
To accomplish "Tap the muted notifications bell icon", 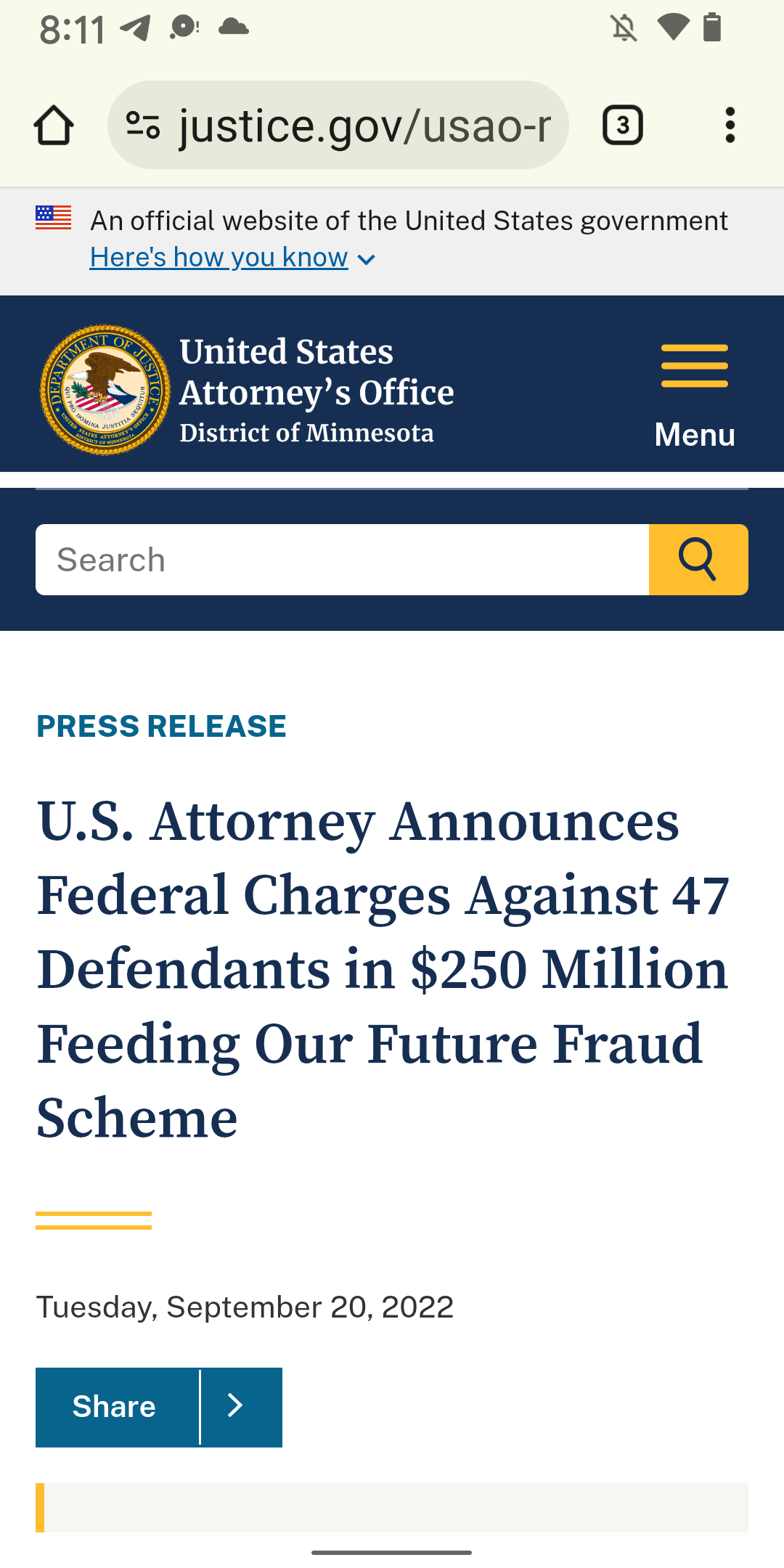I will (624, 29).
